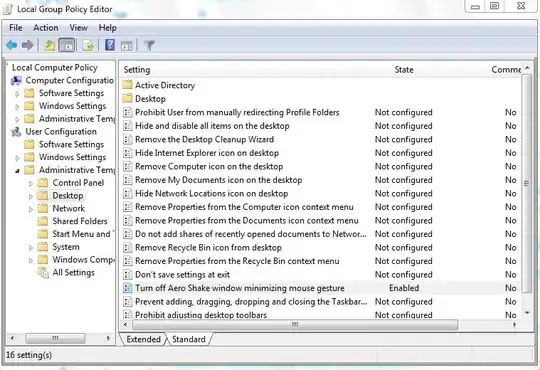
Task: Select Remove the Desktop Cleanup Wizard setting
Action: point(204,139)
